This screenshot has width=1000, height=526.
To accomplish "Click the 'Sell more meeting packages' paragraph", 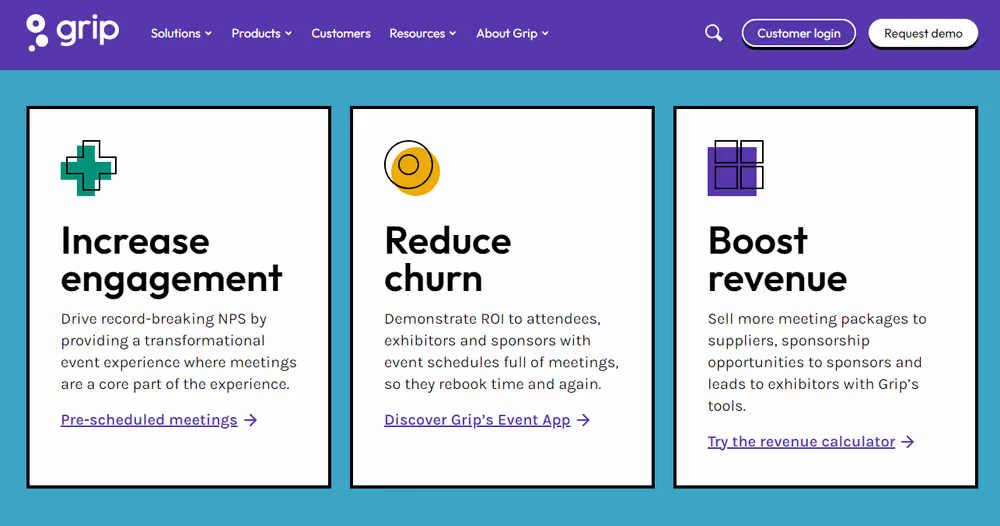I will click(817, 362).
